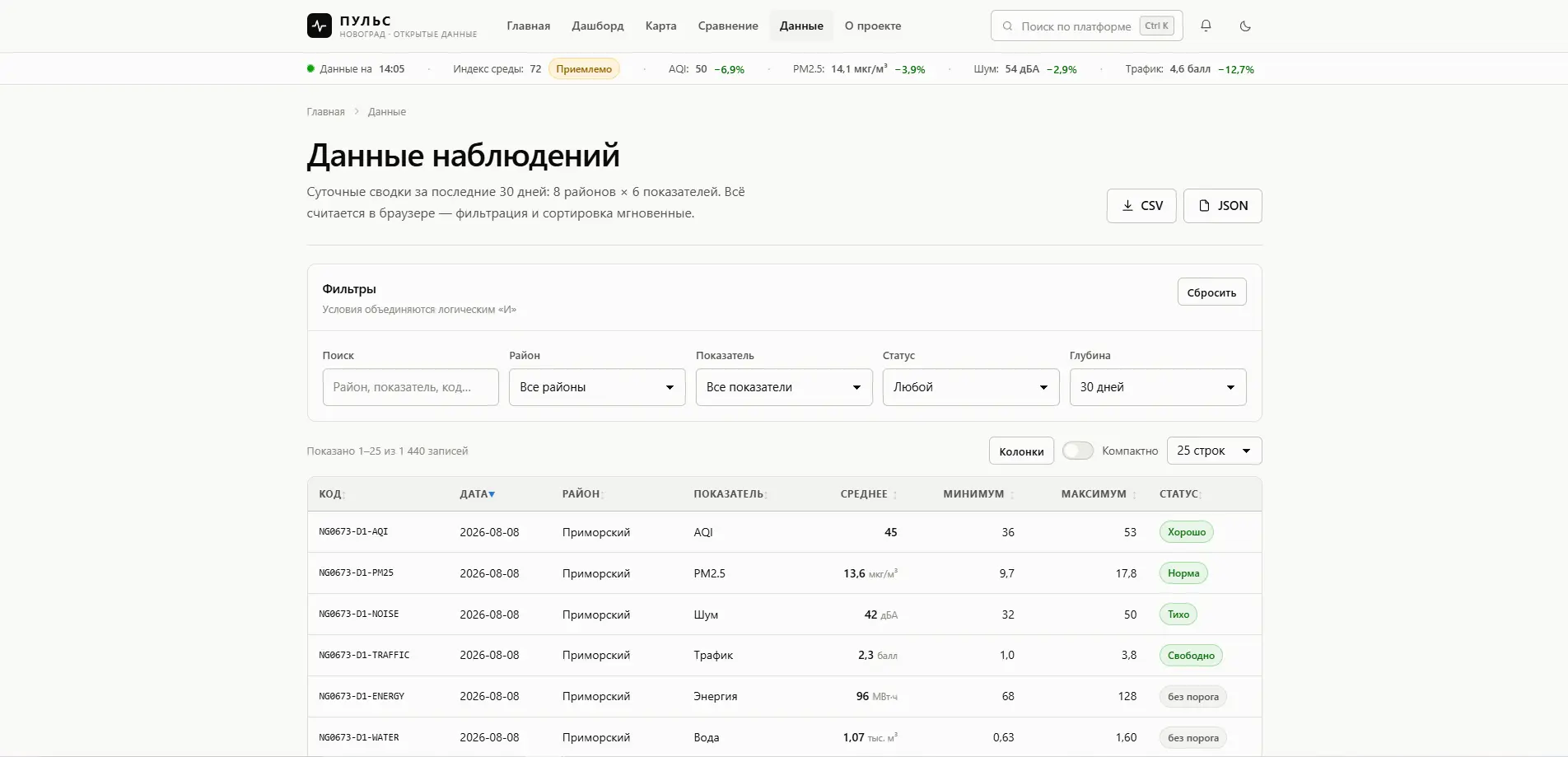Open notifications bell icon
Image resolution: width=1568 pixels, height=757 pixels.
(1206, 26)
